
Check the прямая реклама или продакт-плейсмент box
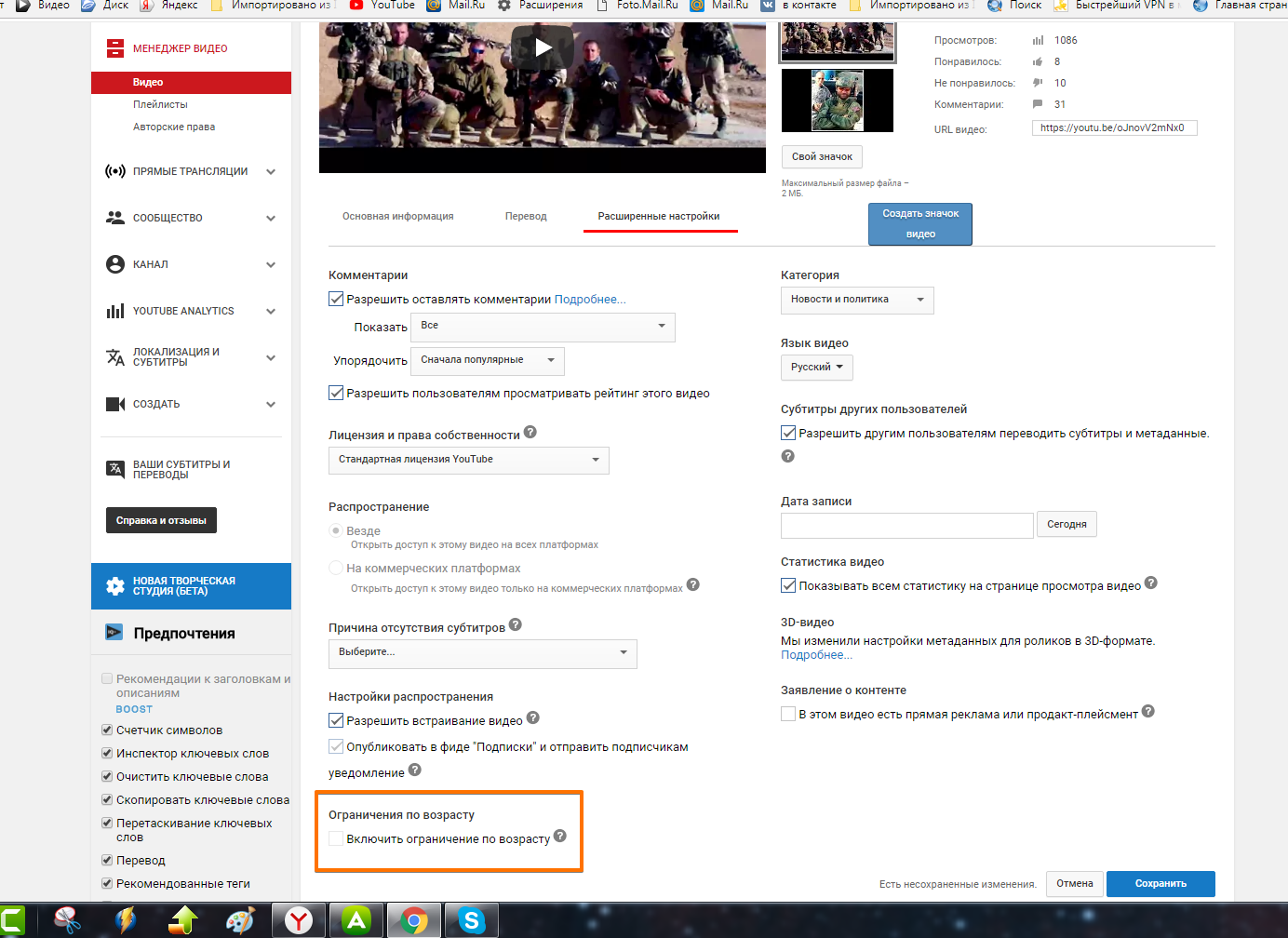pyautogui.click(x=788, y=714)
